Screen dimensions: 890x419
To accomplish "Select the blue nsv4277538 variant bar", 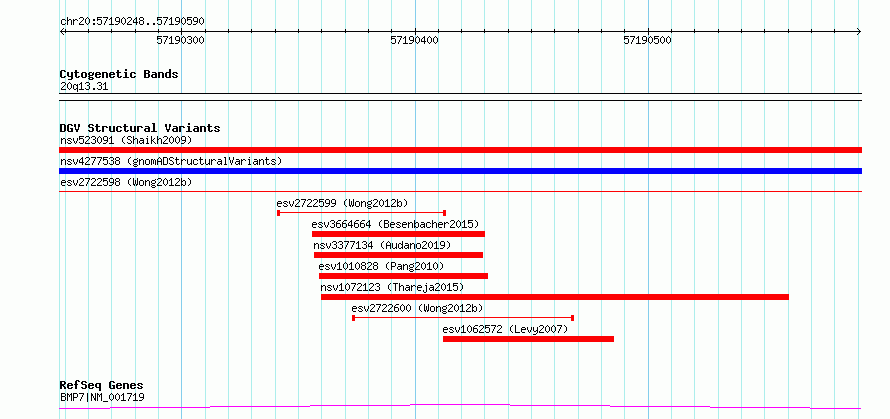I will 460,171.
